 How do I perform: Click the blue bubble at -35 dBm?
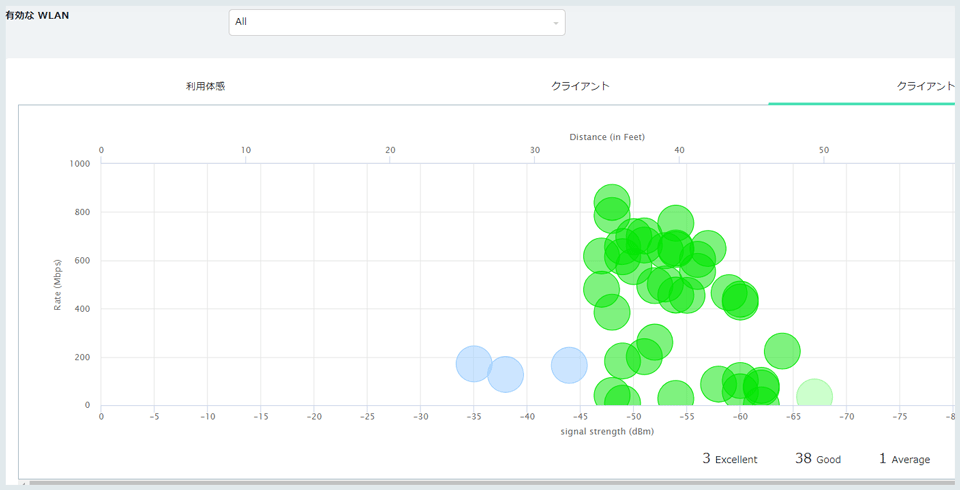point(473,363)
